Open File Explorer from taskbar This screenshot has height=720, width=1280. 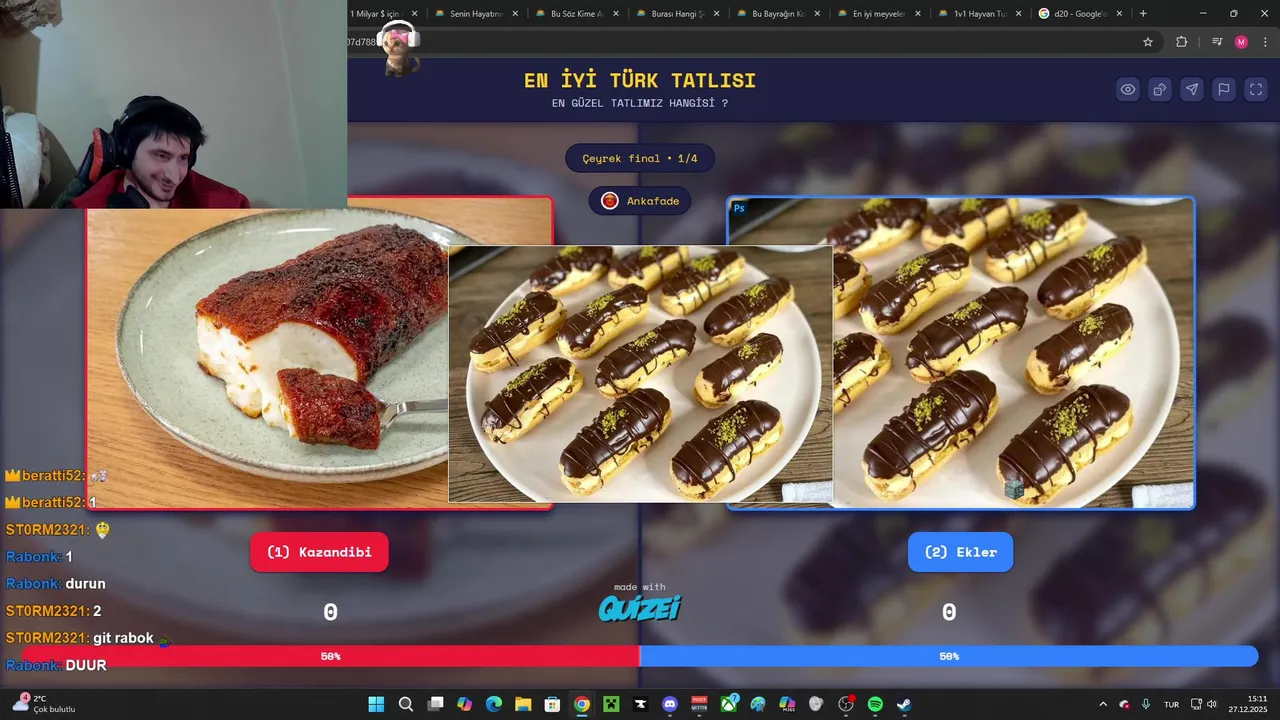(523, 704)
